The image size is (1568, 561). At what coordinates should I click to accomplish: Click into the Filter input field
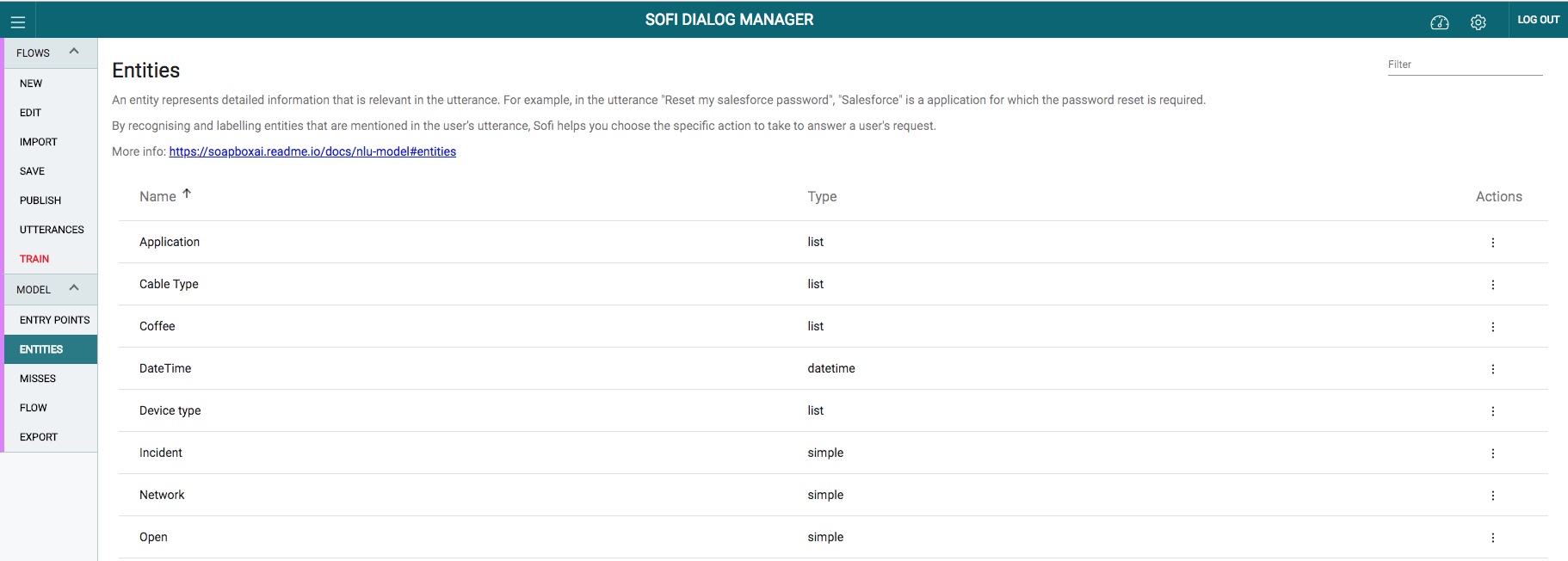pyautogui.click(x=1465, y=65)
